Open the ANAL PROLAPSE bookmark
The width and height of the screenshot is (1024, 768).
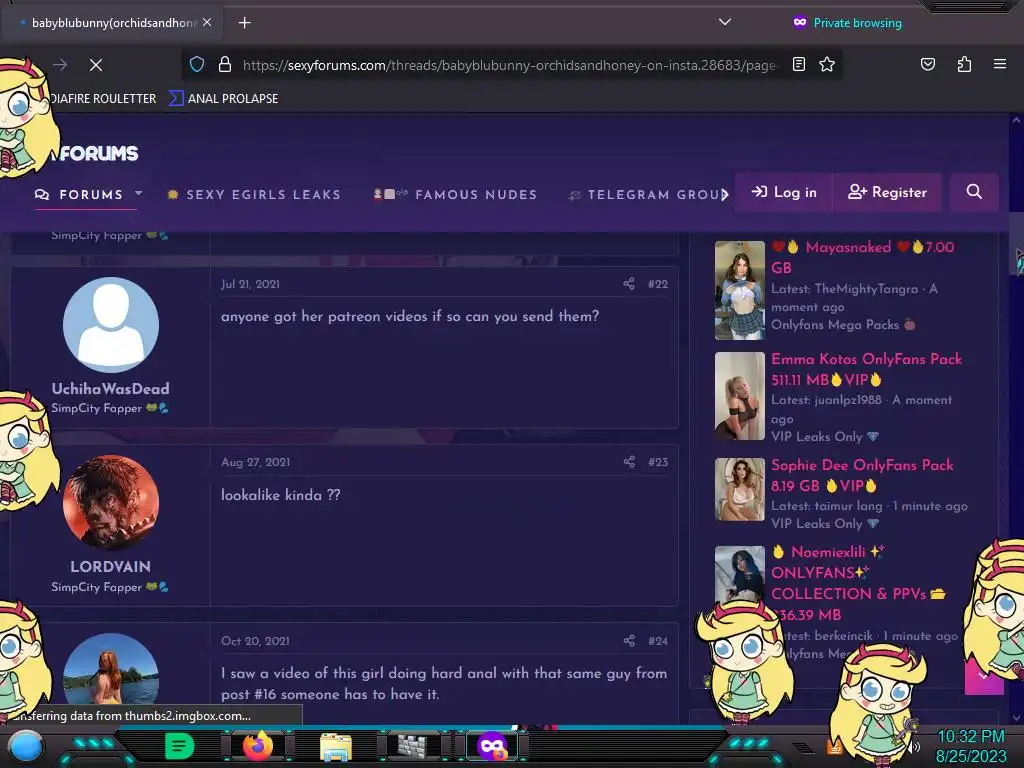[x=224, y=99]
